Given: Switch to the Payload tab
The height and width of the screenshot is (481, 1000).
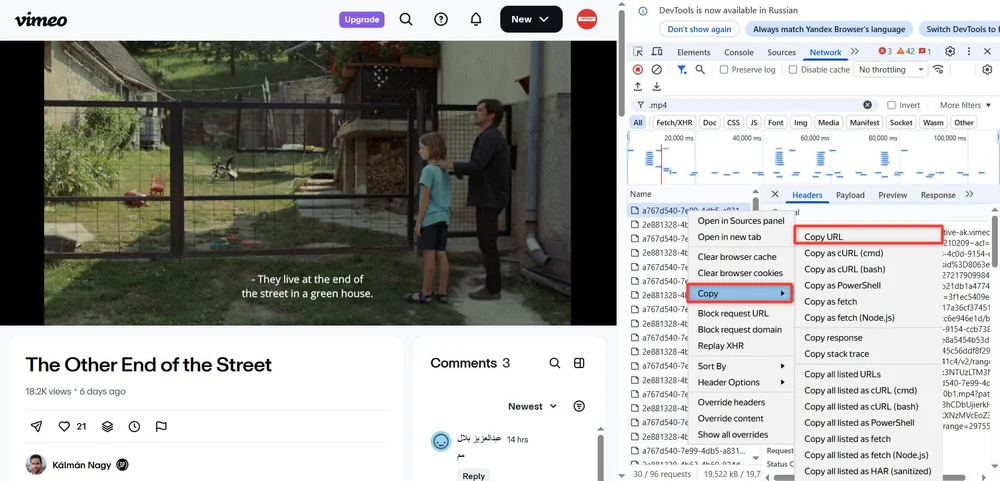Looking at the screenshot, I should [850, 195].
